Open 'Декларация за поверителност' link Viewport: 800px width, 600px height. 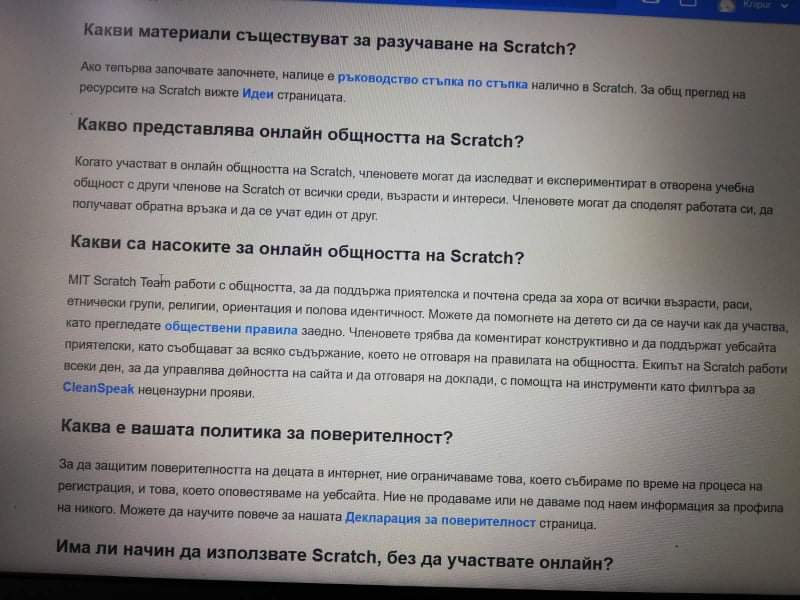coord(440,520)
